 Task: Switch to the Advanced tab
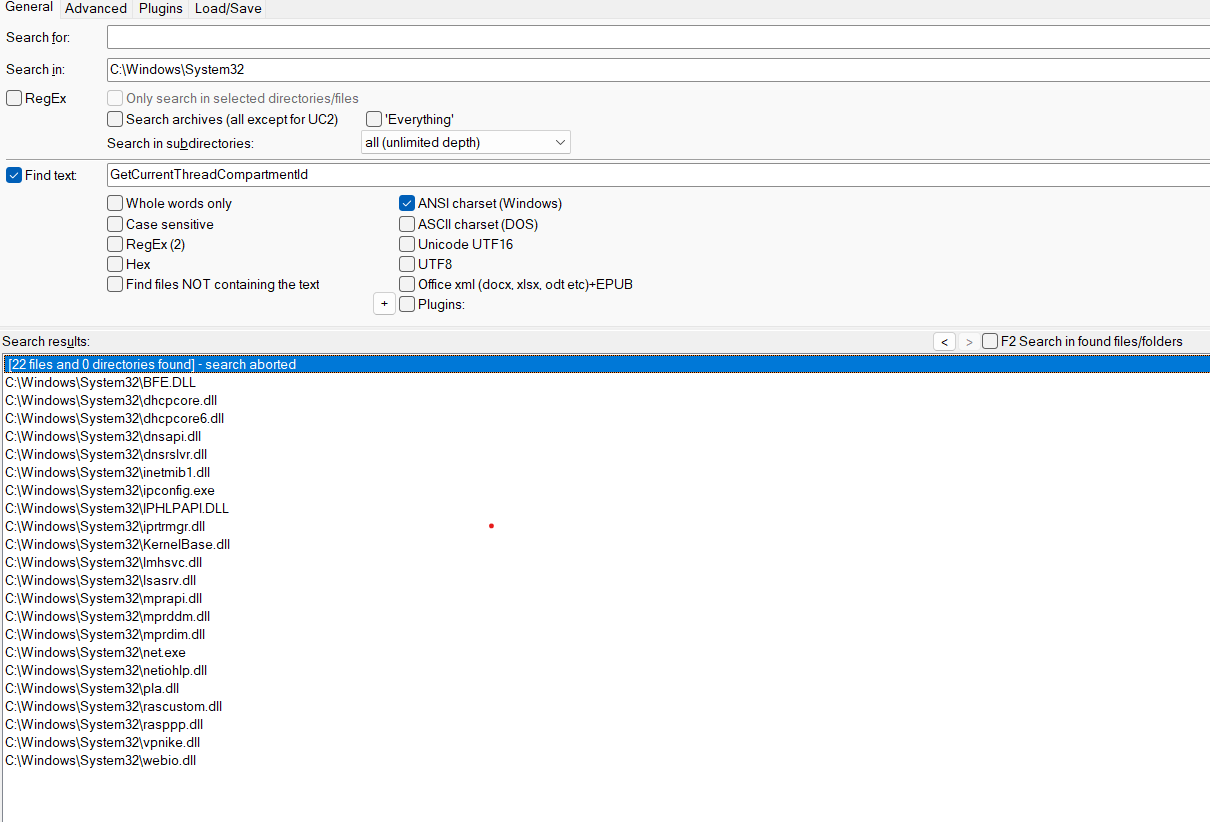tap(95, 8)
